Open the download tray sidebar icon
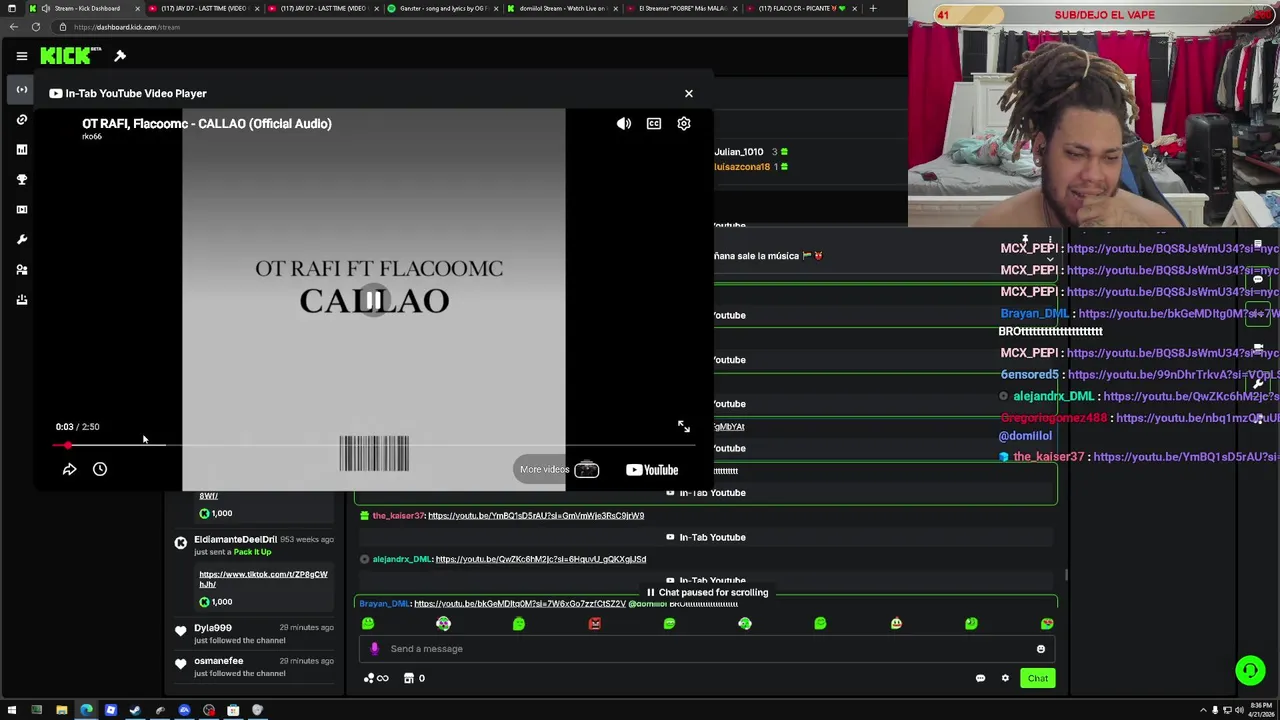 (x=22, y=299)
